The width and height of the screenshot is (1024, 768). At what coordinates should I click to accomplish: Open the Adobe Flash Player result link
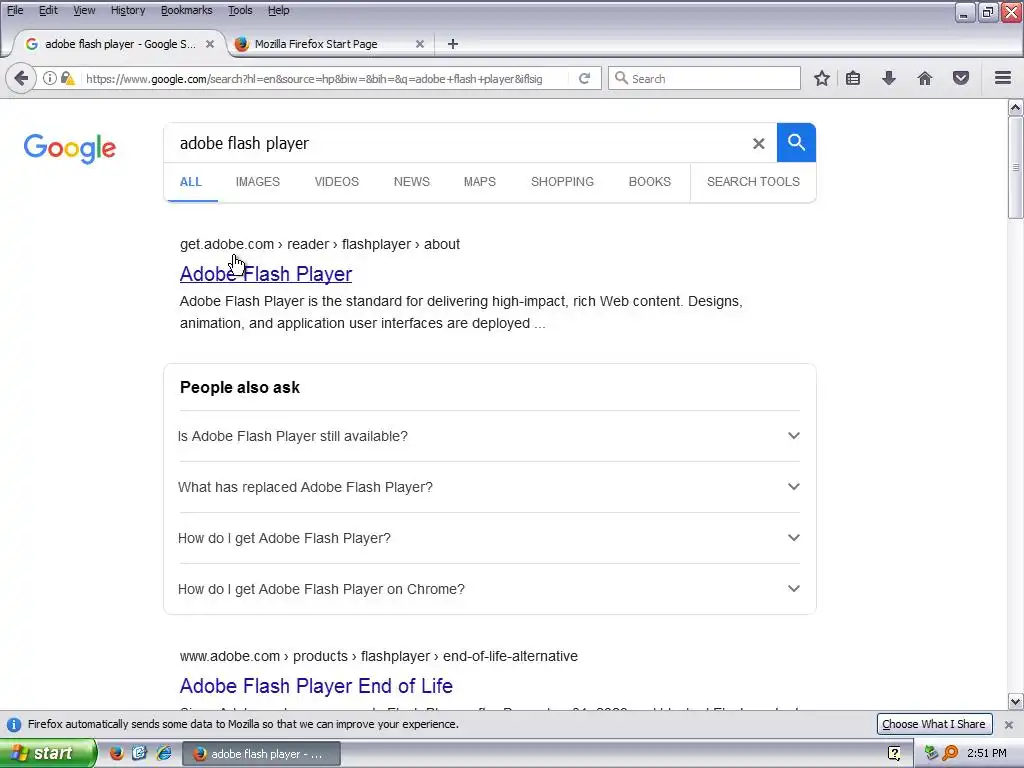(266, 274)
